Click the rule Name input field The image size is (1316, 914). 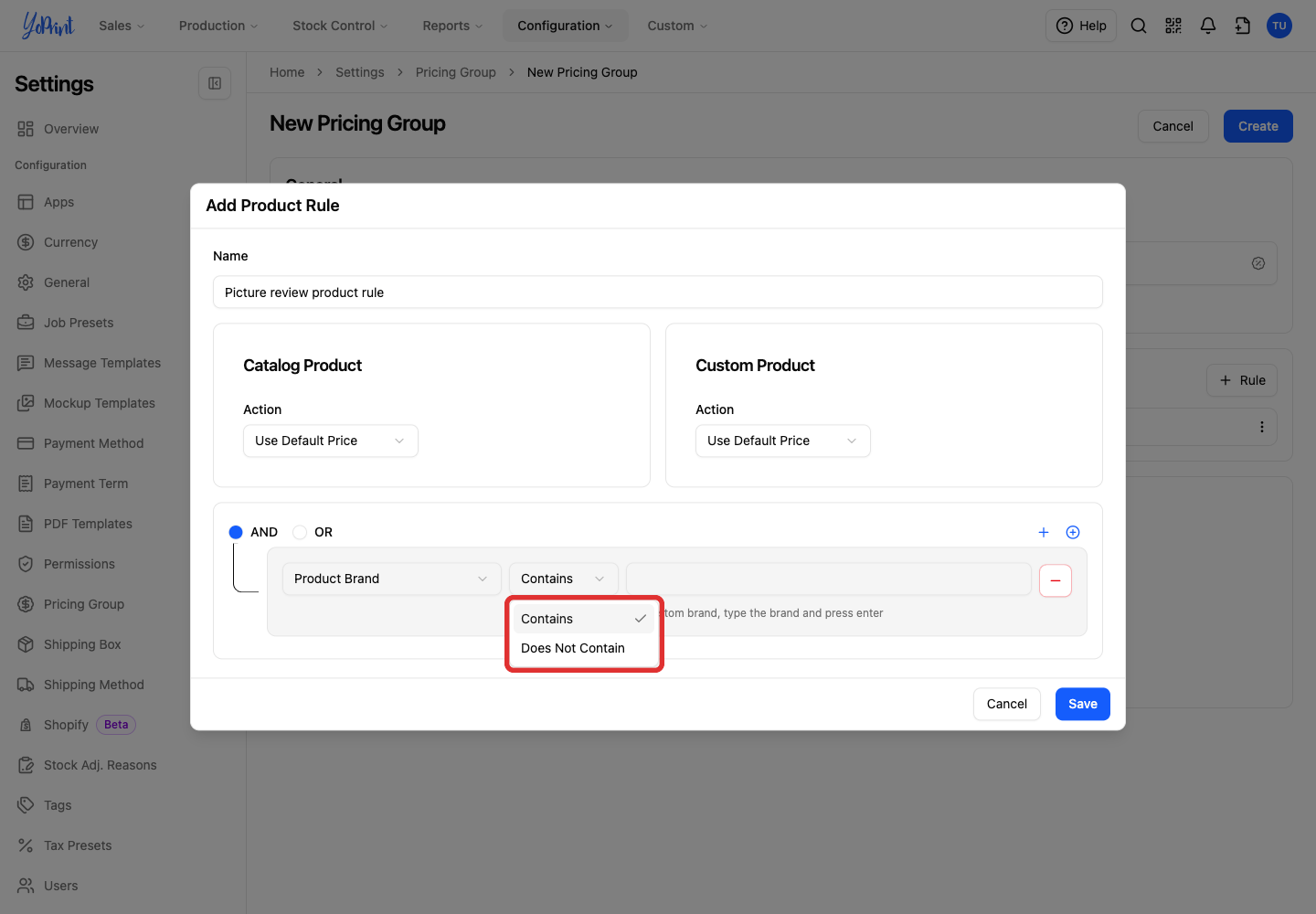(658, 292)
